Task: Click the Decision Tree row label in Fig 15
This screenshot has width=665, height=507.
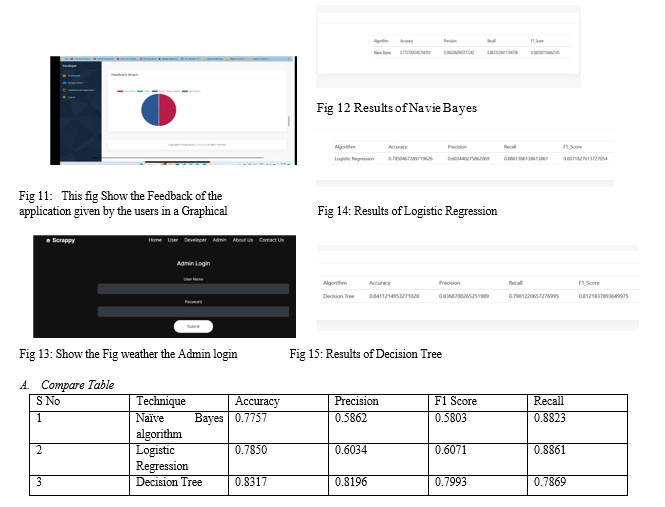Action: [x=338, y=296]
